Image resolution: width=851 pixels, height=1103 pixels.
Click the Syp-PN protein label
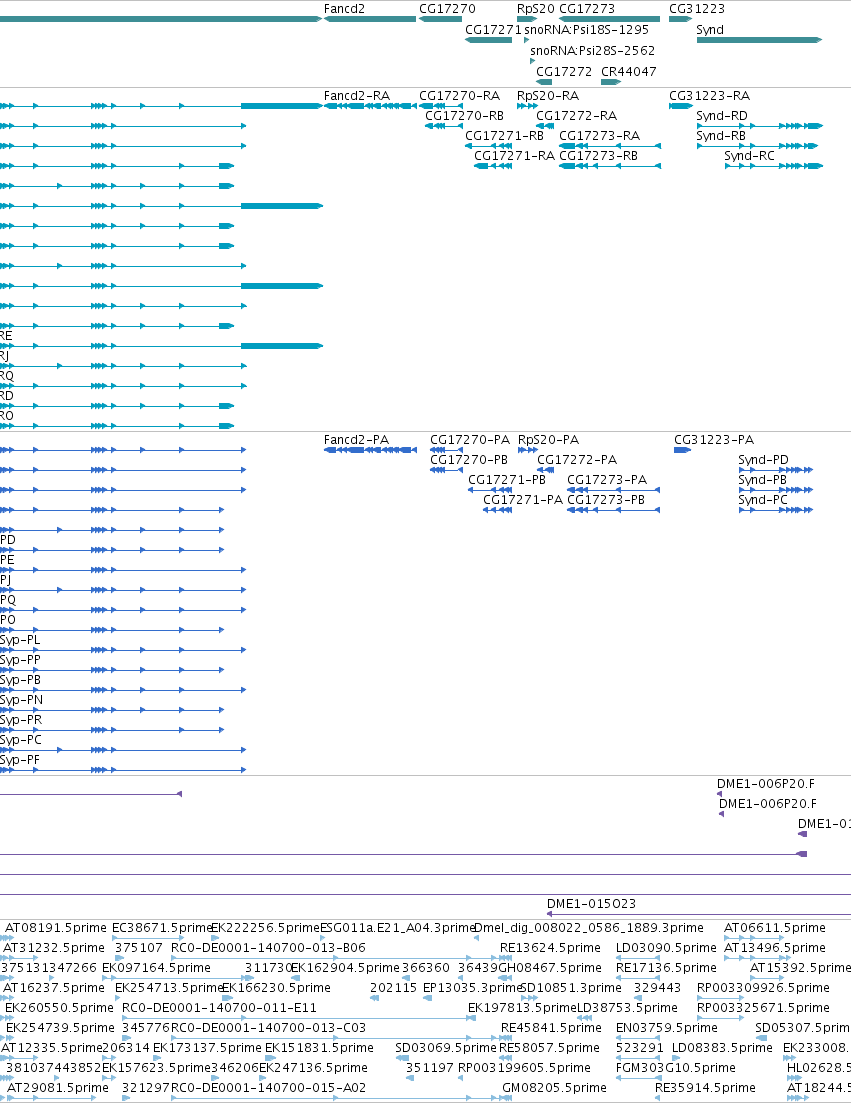tap(21, 700)
